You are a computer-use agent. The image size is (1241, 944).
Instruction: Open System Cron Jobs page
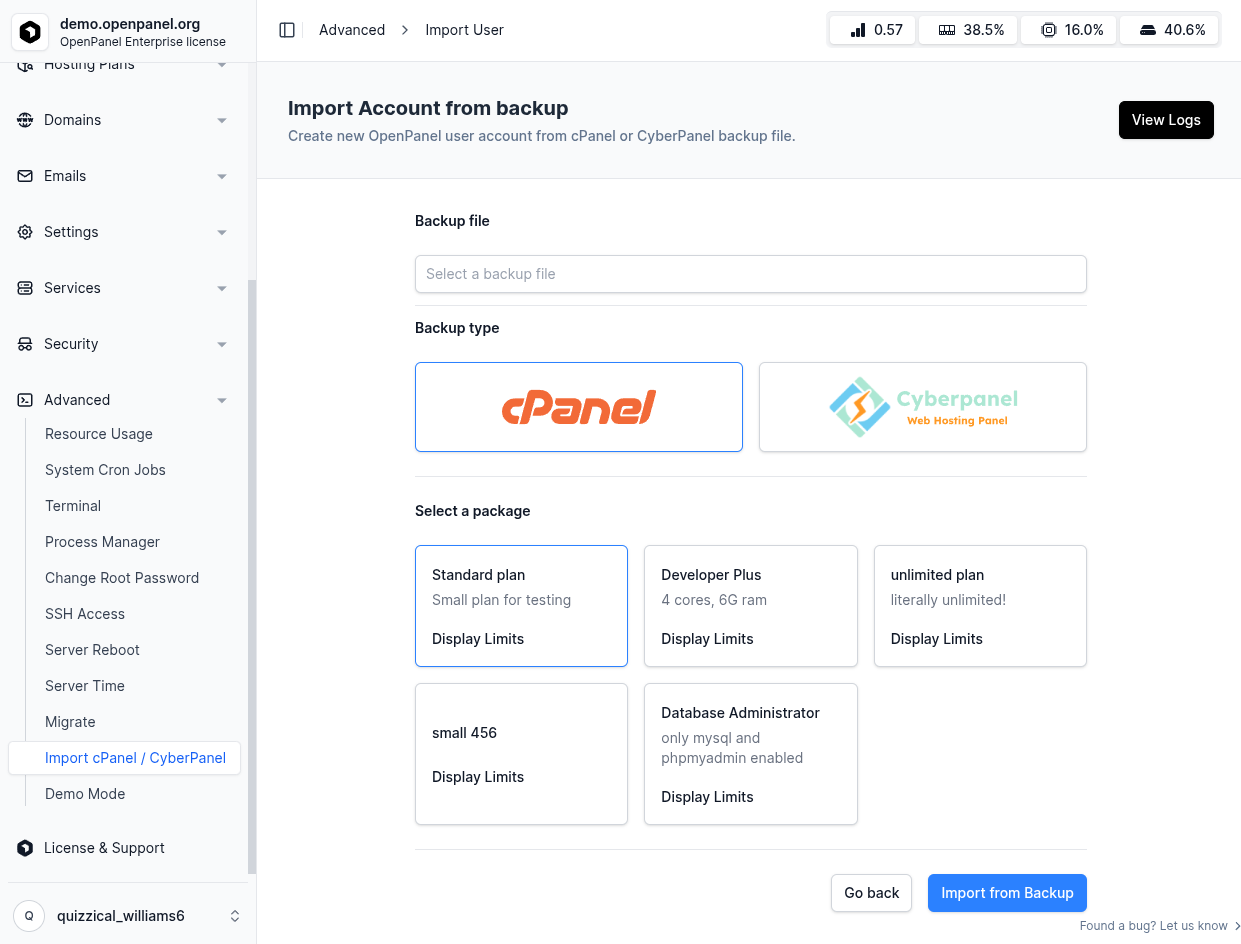pos(105,470)
